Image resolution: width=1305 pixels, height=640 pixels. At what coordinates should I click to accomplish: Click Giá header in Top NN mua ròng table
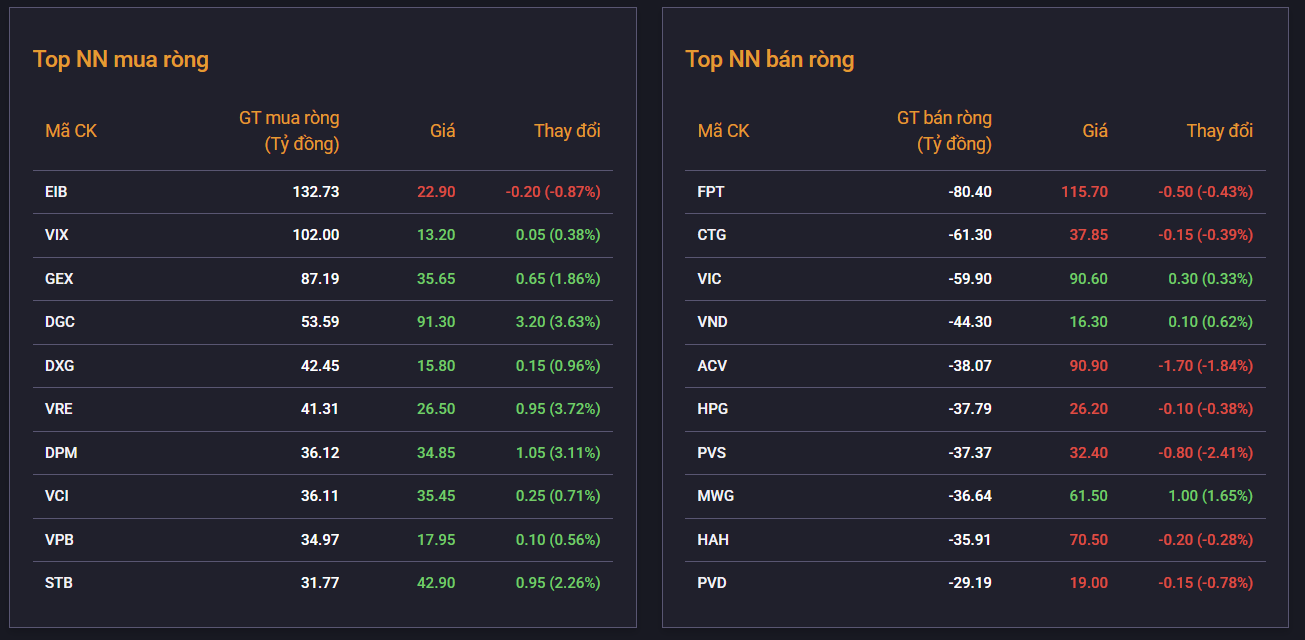pos(442,131)
